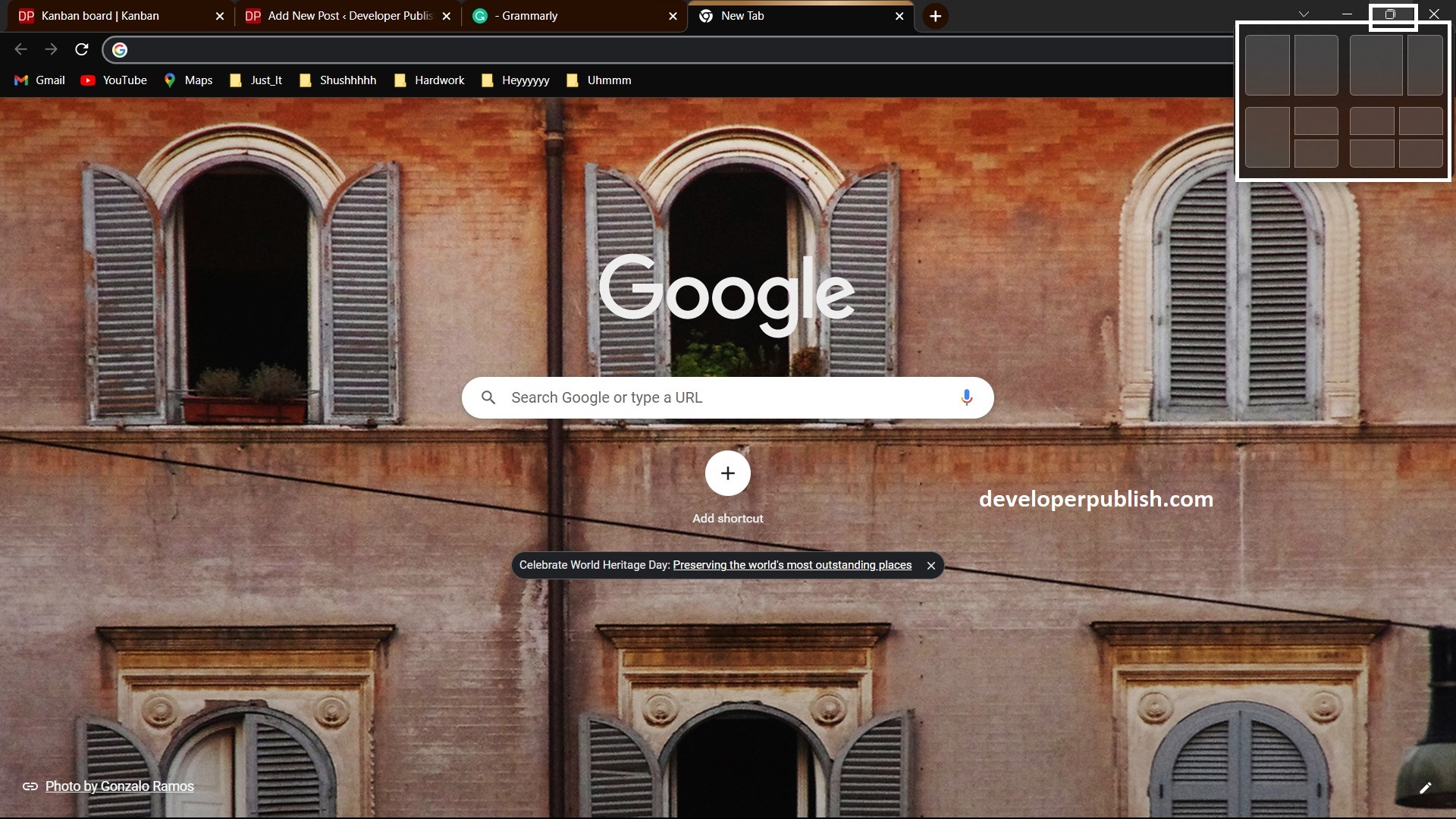Open the tab search dropdown arrow
Viewport: 1456px width, 819px height.
(x=1304, y=14)
